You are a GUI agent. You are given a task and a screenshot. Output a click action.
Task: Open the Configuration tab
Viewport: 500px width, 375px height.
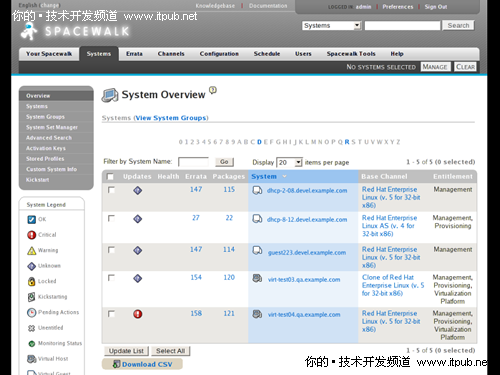[x=219, y=54]
